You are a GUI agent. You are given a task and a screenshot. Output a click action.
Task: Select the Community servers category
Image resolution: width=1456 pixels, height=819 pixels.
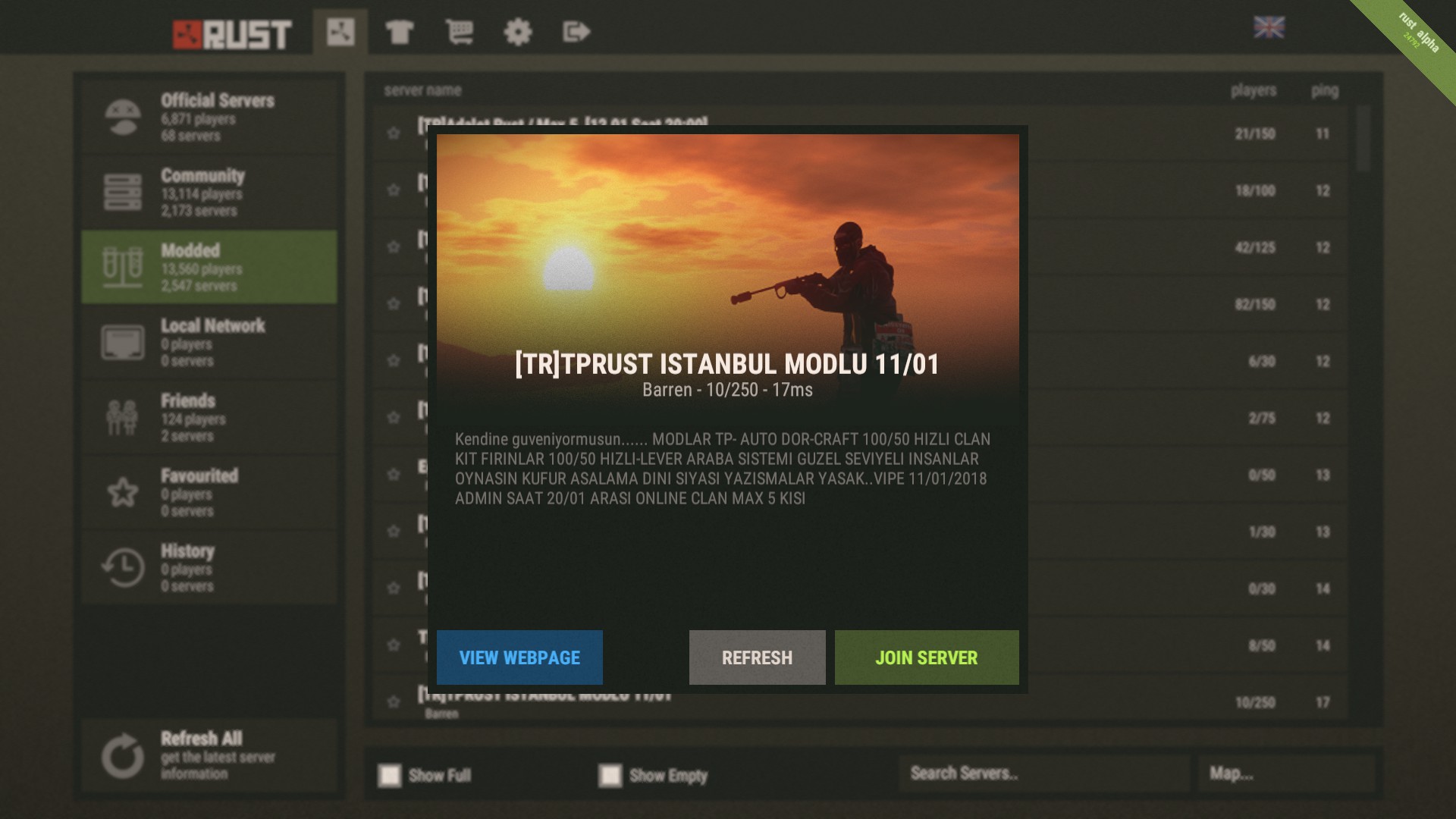209,193
